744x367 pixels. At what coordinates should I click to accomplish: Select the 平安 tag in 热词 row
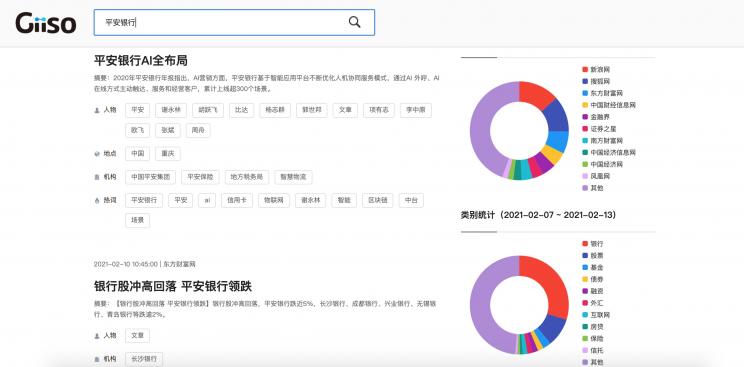click(181, 200)
